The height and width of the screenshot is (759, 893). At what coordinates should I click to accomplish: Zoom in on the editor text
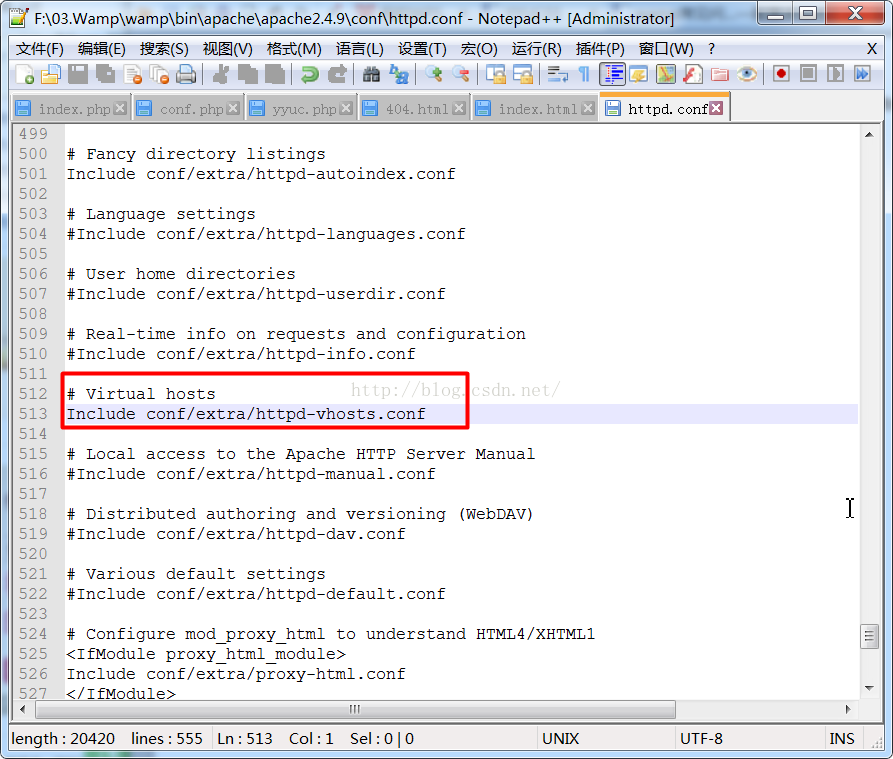pyautogui.click(x=434, y=75)
